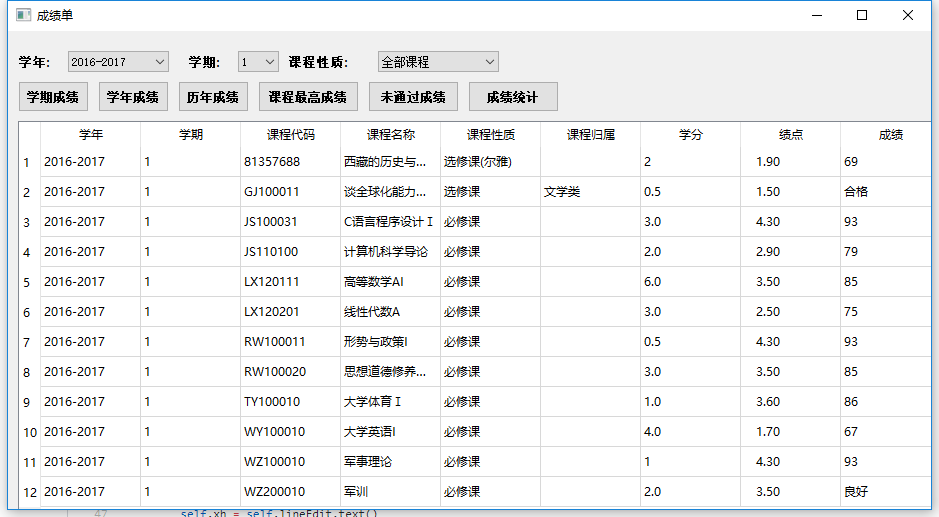The height and width of the screenshot is (517, 939).
Task: Select row header 12
Action: coord(30,492)
